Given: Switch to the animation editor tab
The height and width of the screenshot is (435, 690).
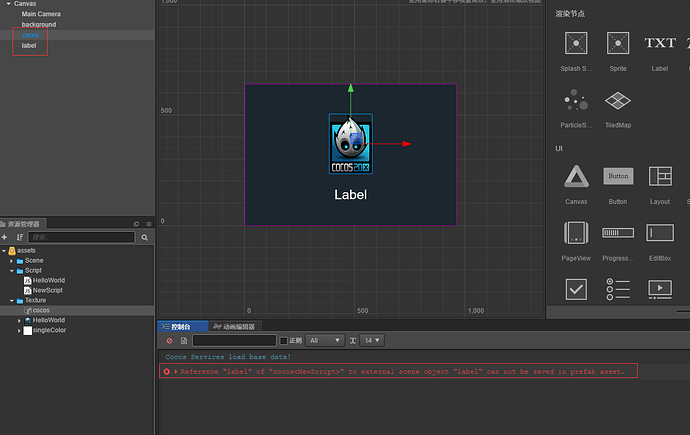Looking at the screenshot, I should tap(235, 326).
